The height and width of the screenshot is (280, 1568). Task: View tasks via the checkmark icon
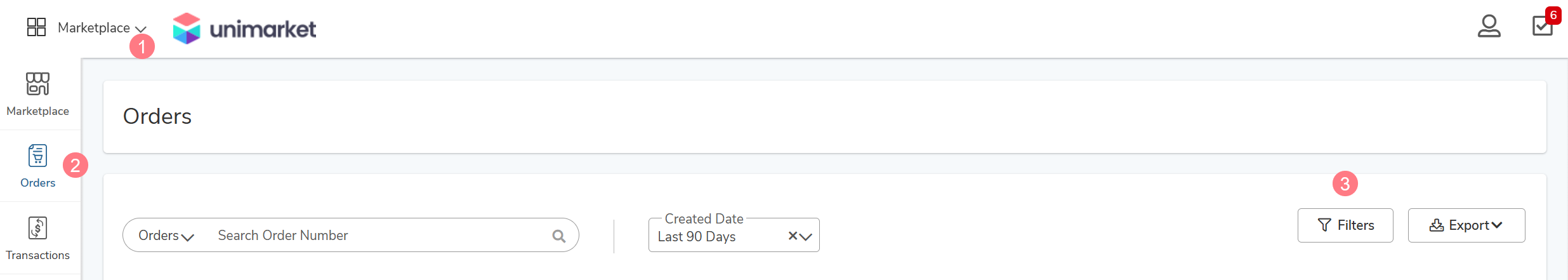[1542, 26]
